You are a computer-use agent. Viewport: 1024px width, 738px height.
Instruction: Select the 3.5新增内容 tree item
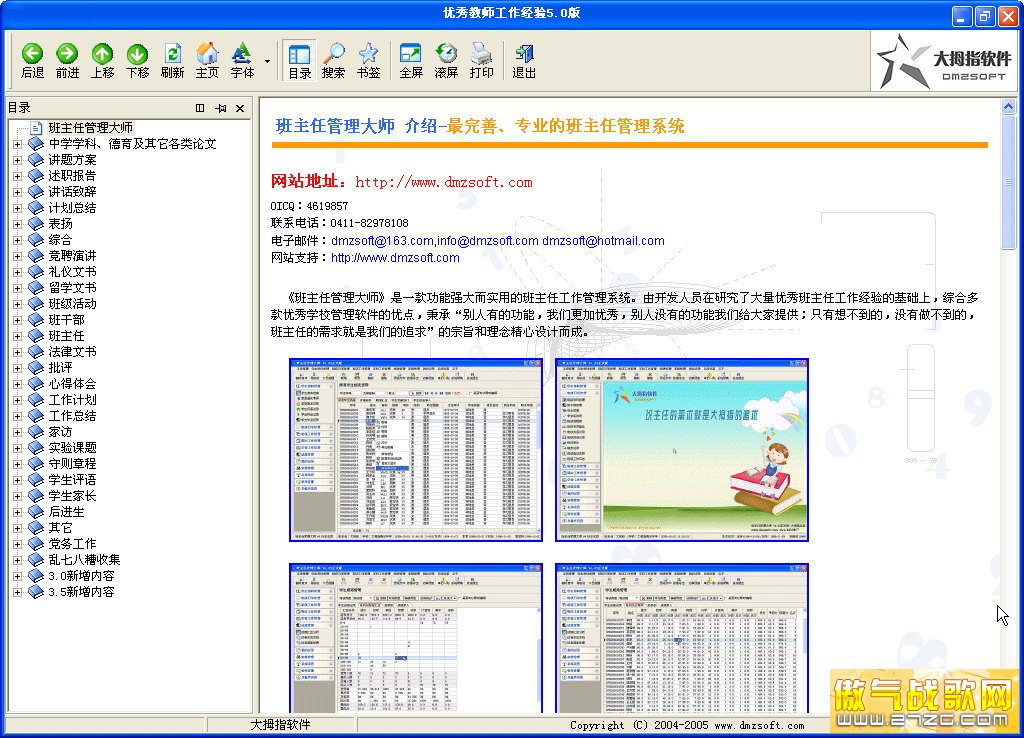81,592
